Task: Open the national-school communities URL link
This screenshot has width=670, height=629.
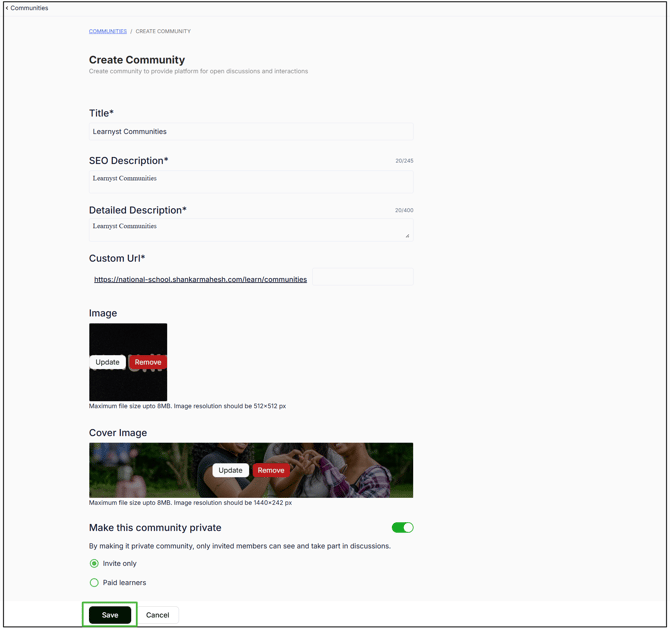Action: [x=200, y=279]
